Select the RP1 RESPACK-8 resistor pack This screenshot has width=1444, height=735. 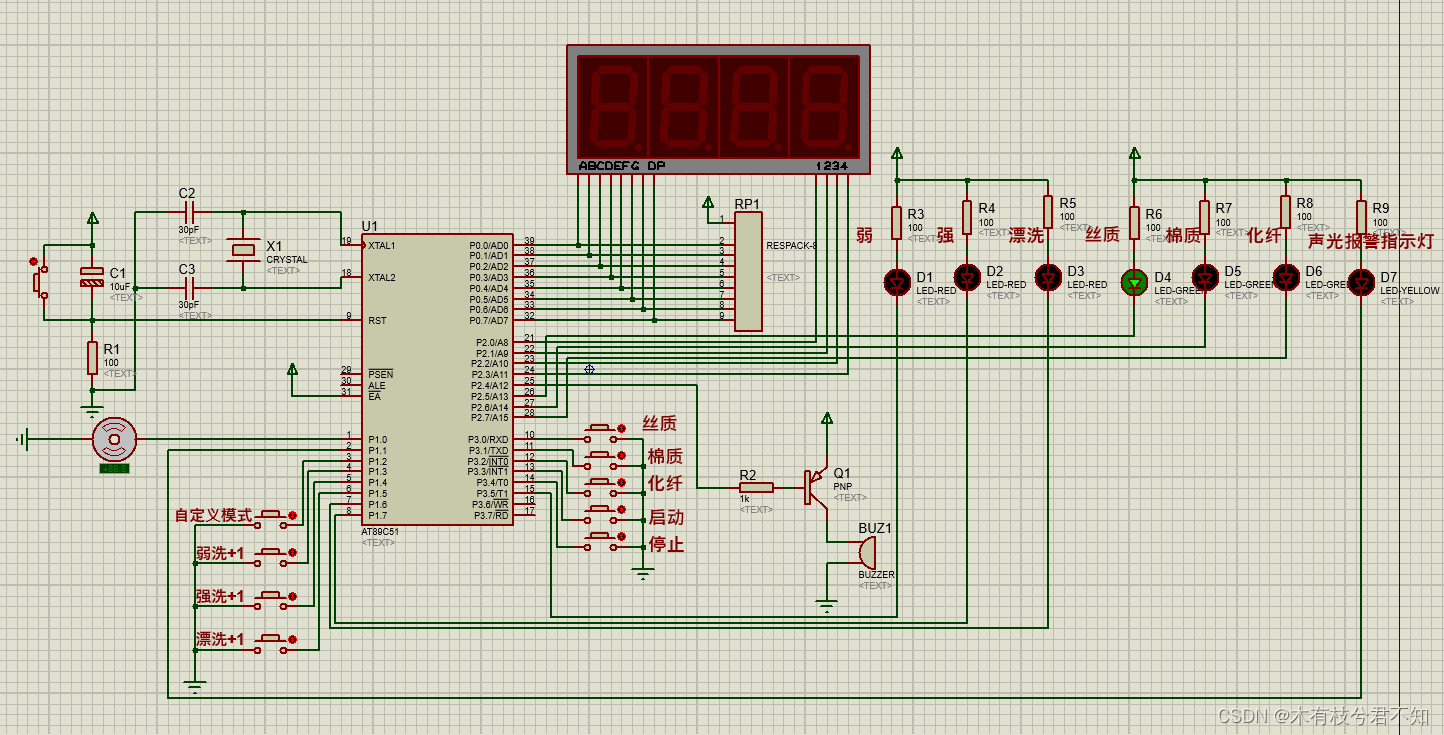click(748, 271)
